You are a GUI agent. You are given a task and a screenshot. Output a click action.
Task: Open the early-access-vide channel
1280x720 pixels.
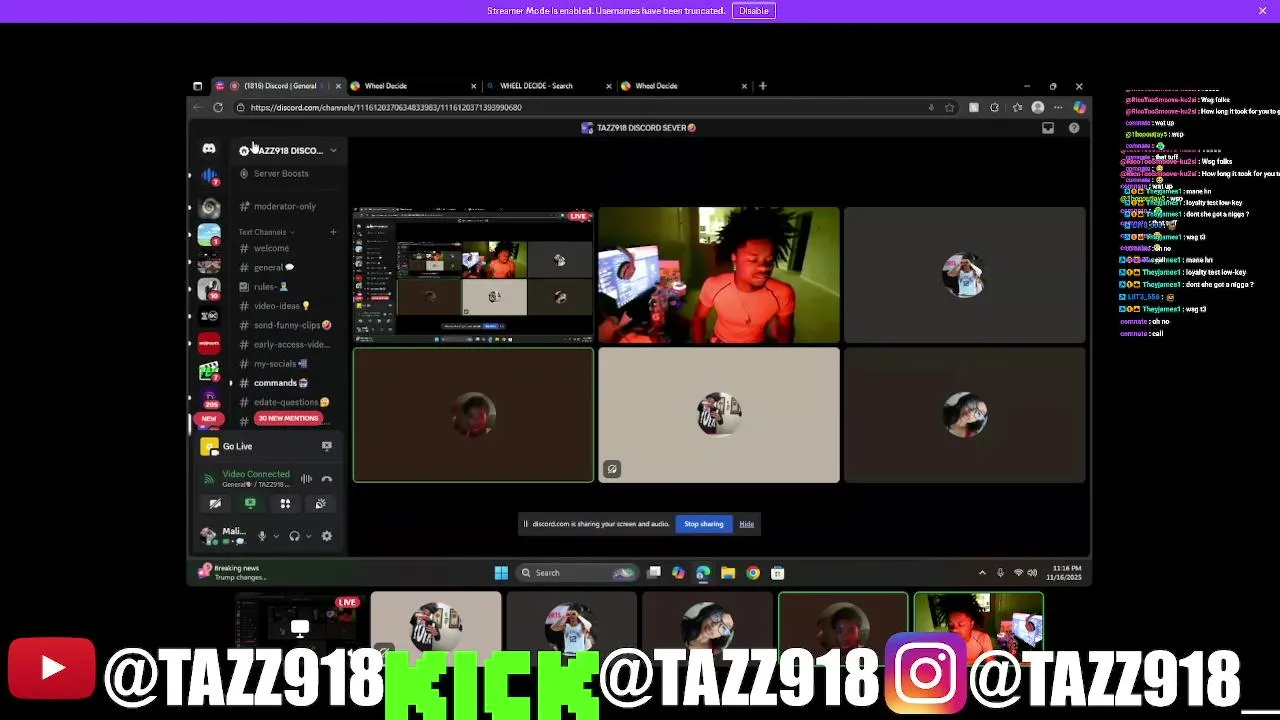coord(286,344)
